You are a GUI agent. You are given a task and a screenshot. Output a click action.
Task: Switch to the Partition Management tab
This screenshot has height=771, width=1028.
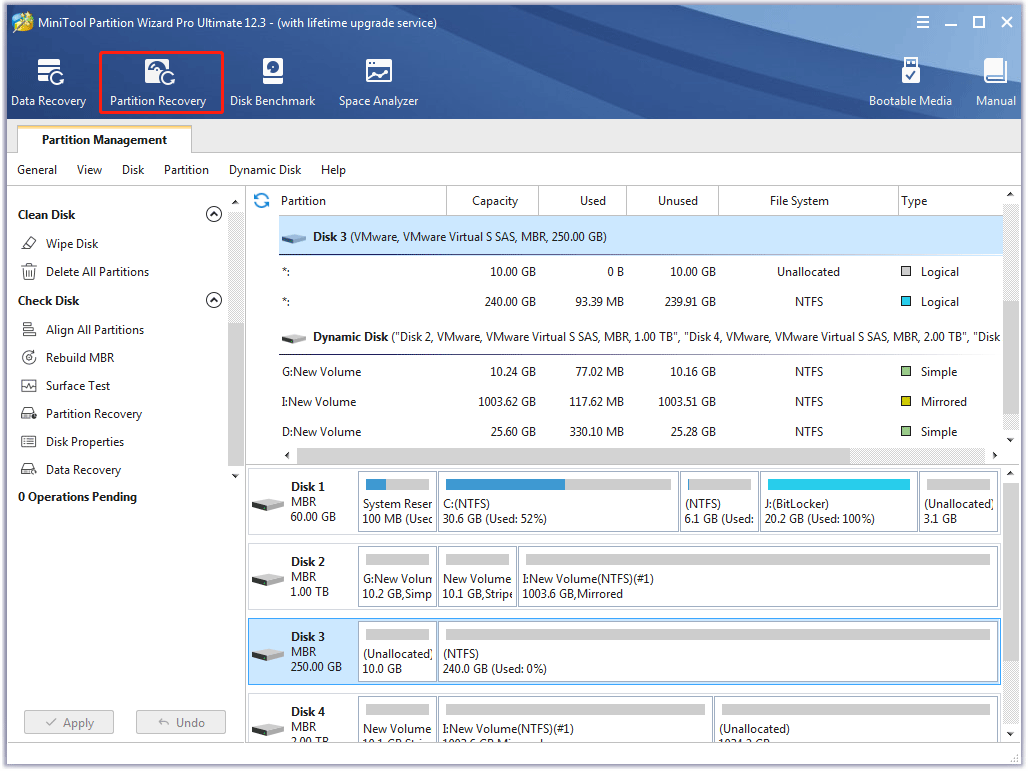(104, 139)
